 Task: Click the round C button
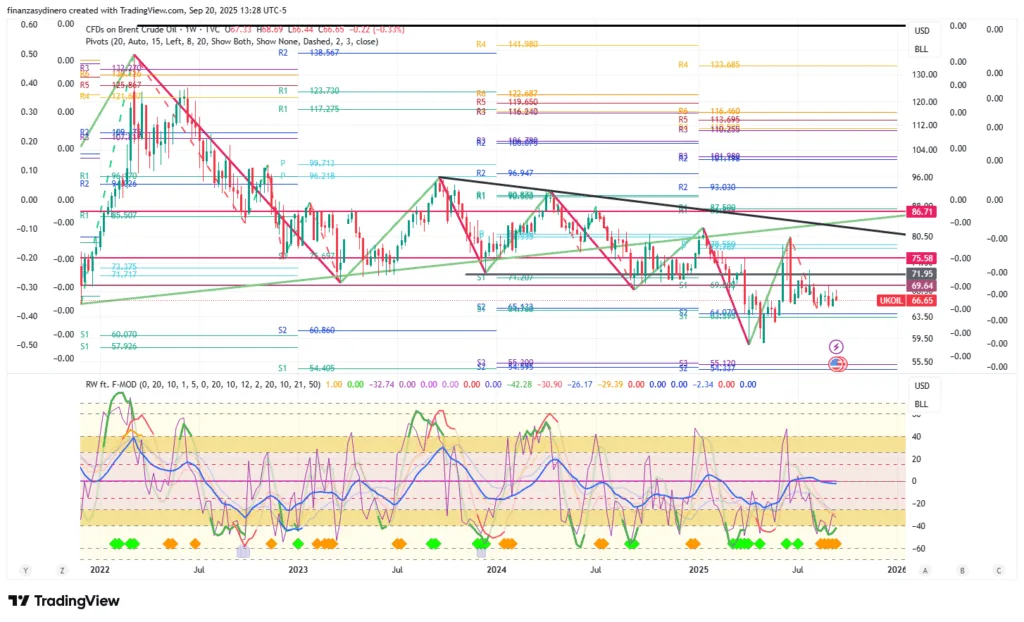point(999,570)
